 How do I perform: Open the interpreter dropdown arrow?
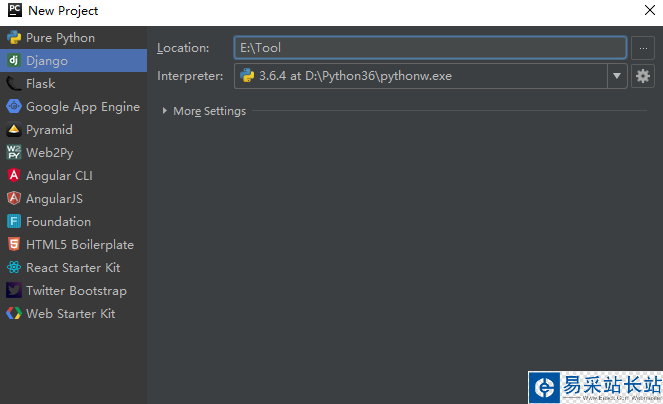pyautogui.click(x=617, y=76)
